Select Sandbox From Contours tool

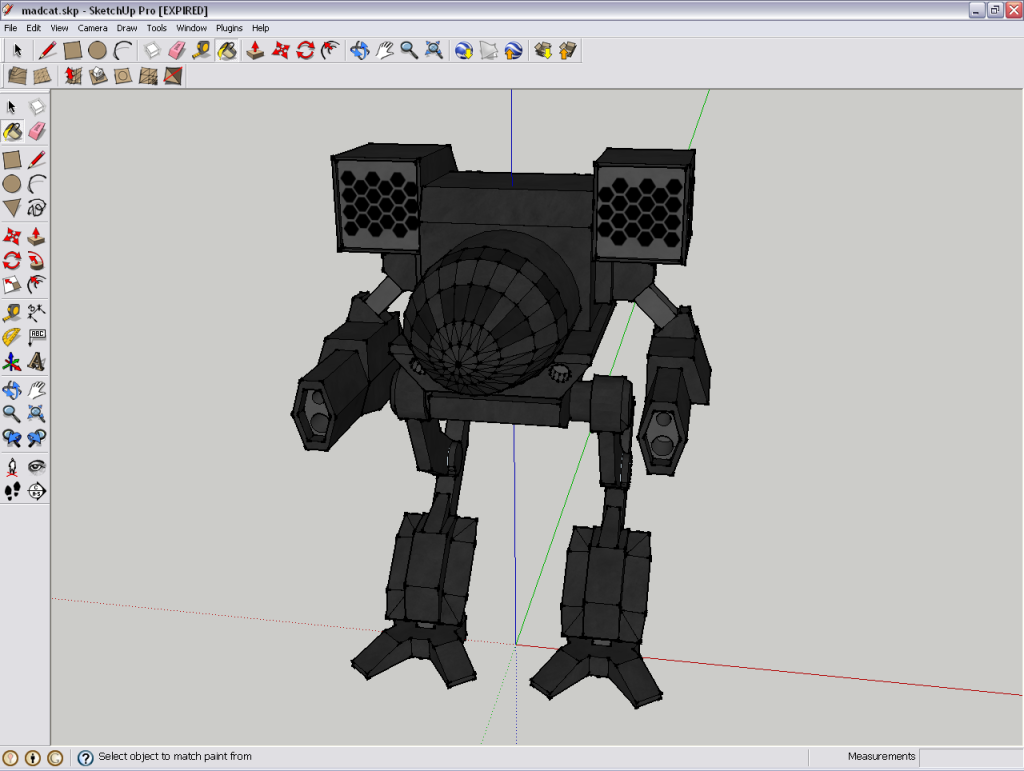pyautogui.click(x=17, y=76)
